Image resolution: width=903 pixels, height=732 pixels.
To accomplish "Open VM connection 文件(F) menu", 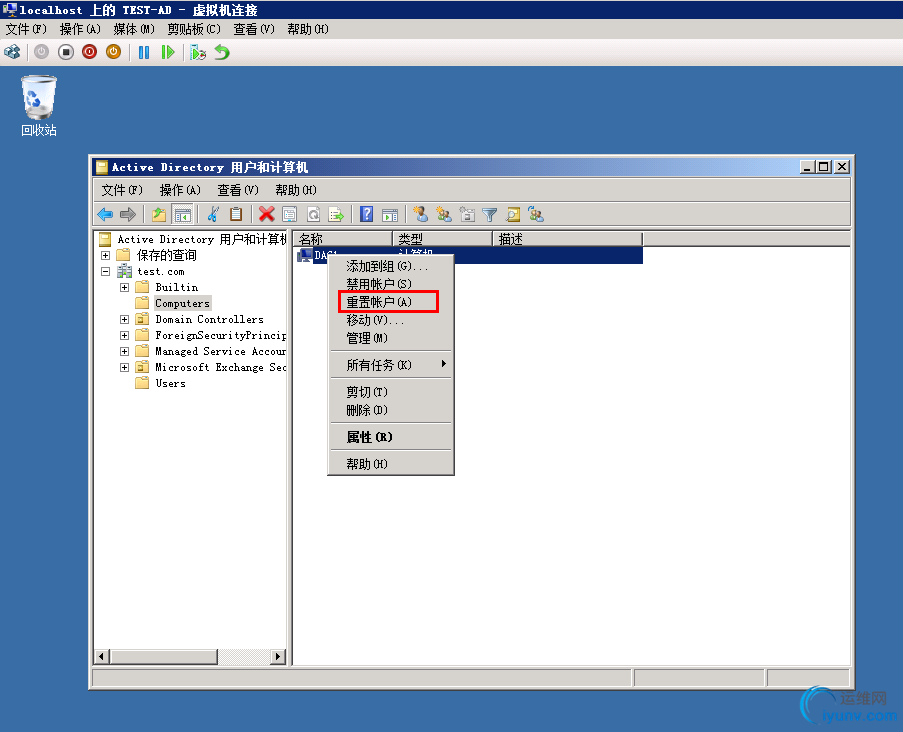I will [x=26, y=29].
